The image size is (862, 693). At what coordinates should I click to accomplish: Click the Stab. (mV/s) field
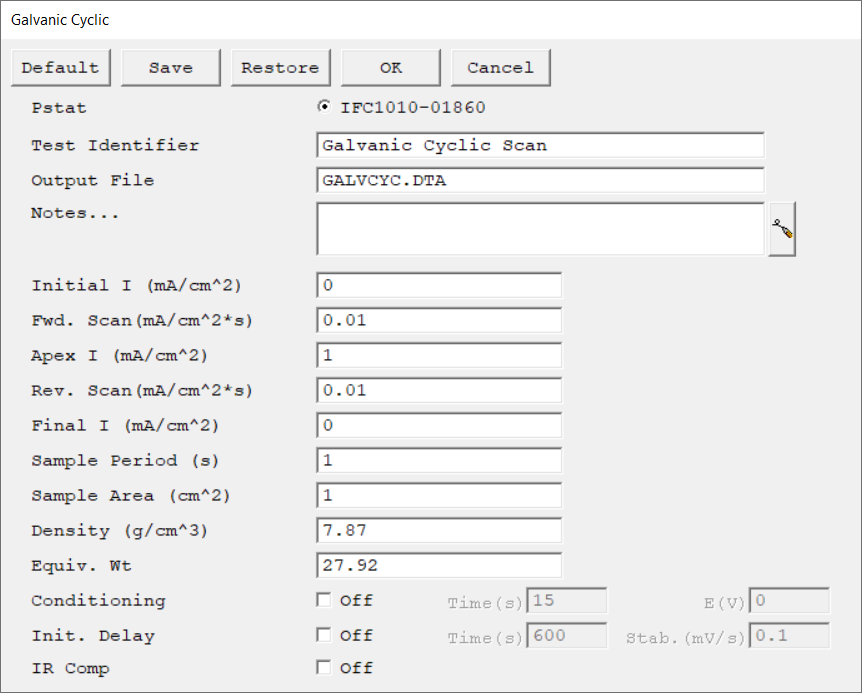[789, 636]
